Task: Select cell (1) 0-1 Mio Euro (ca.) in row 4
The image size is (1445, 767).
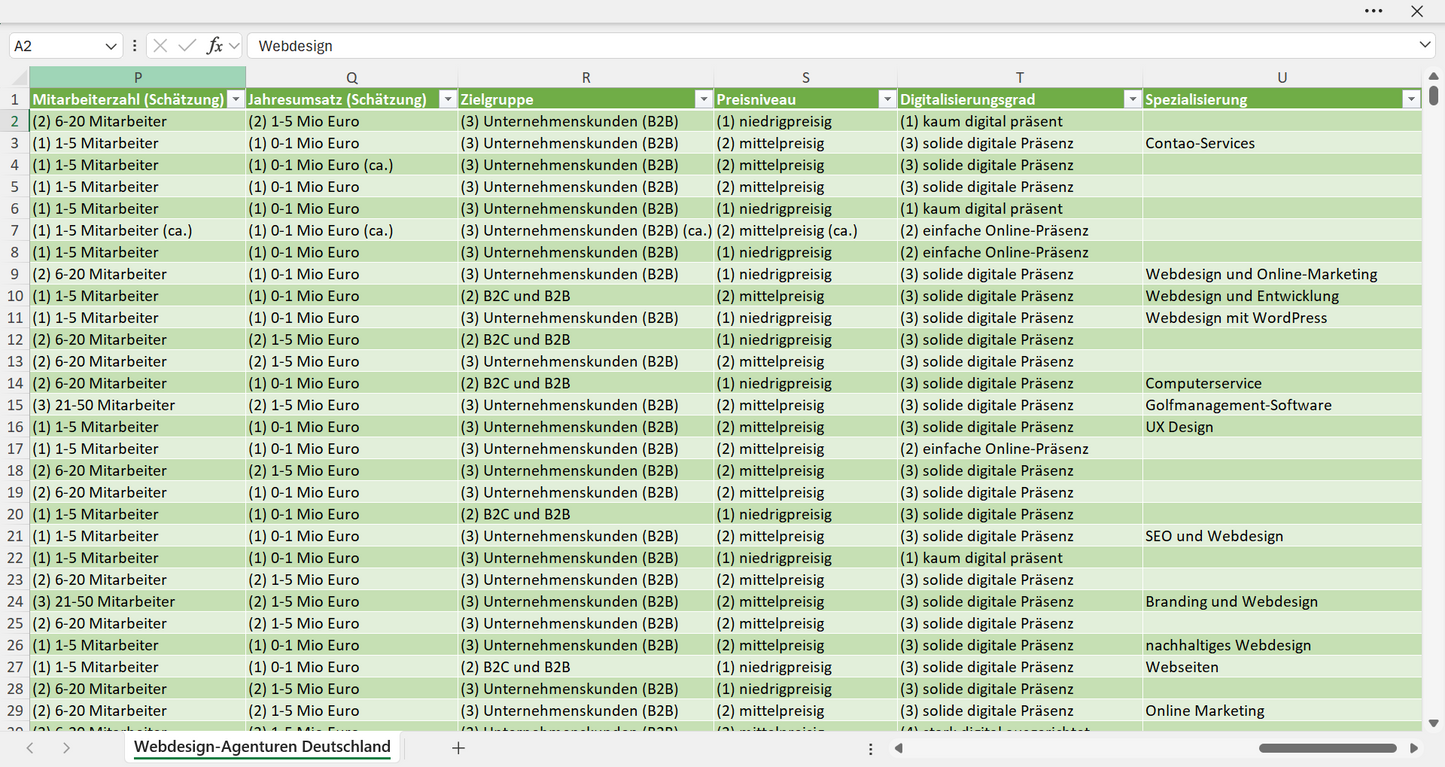Action: pos(352,165)
